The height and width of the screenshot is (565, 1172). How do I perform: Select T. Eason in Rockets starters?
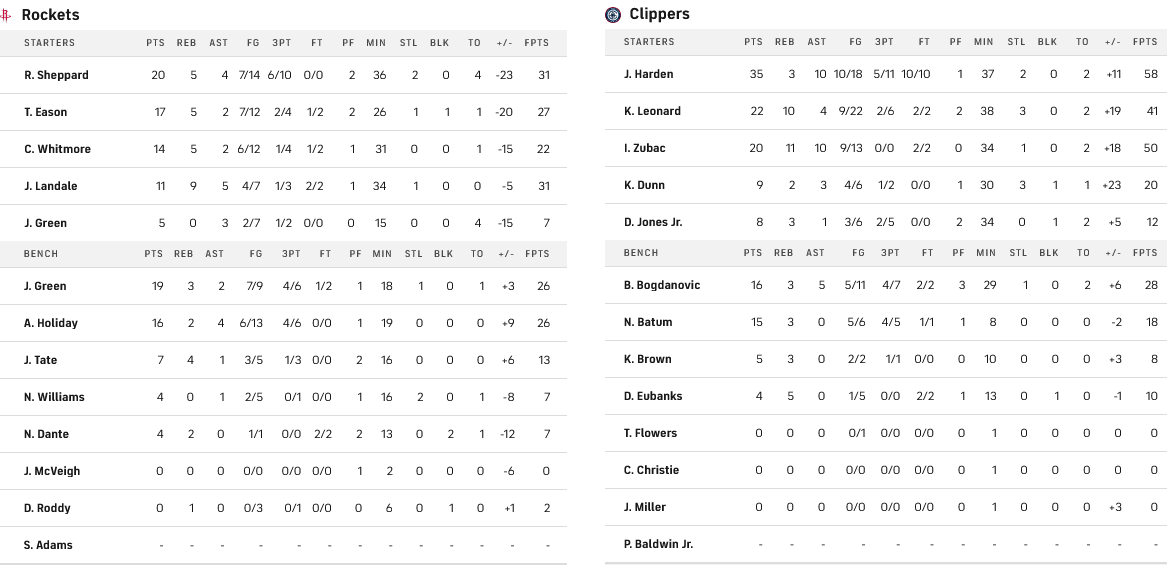tap(46, 112)
